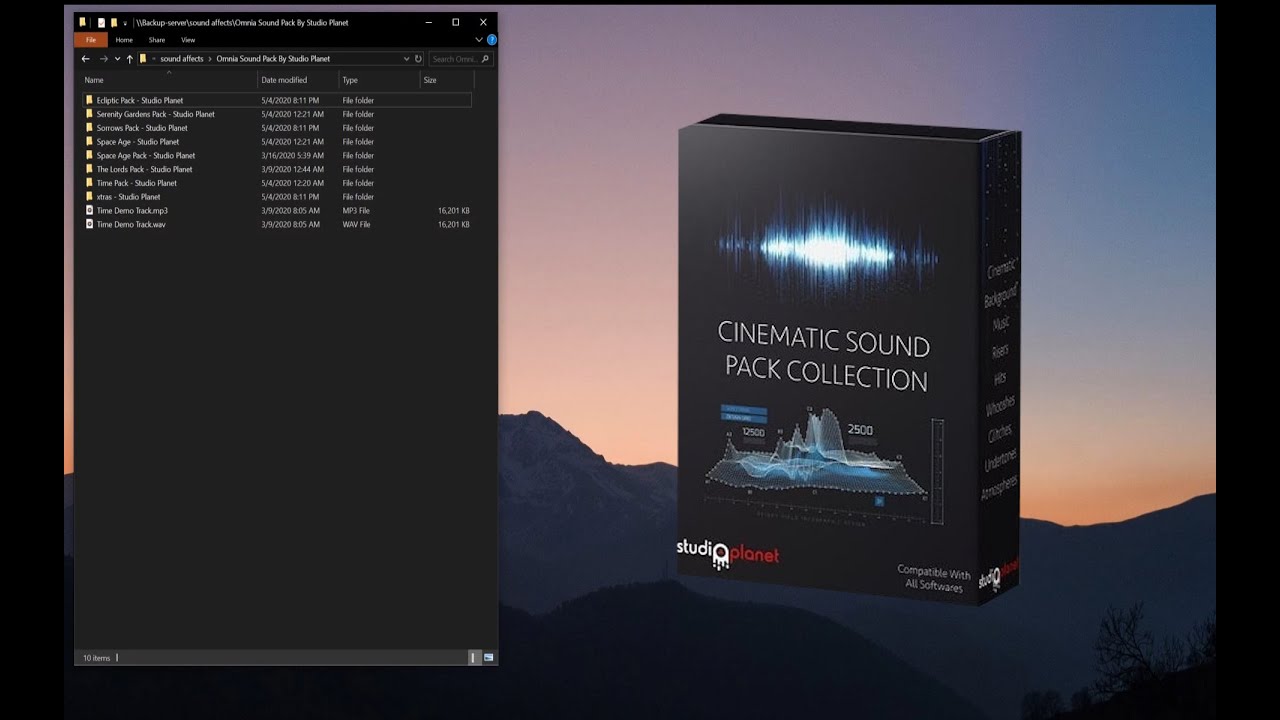Image resolution: width=1280 pixels, height=720 pixels.
Task: Click the Time Demo Track.wav file icon
Action: click(89, 224)
